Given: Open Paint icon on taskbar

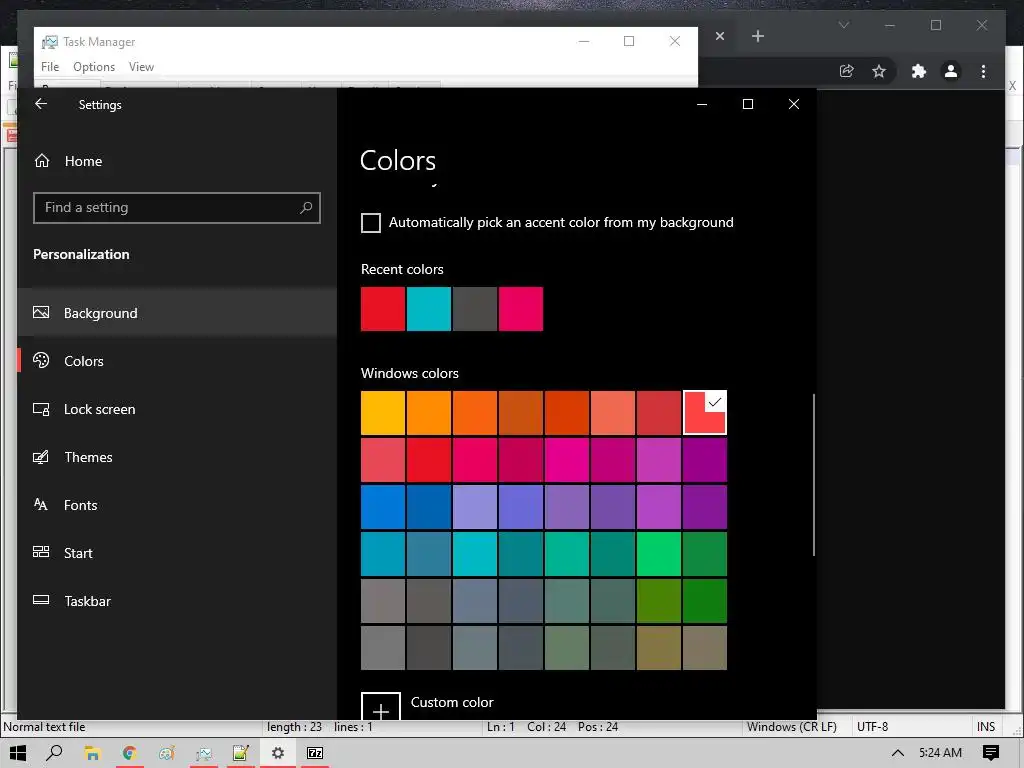Looking at the screenshot, I should click(x=167, y=753).
